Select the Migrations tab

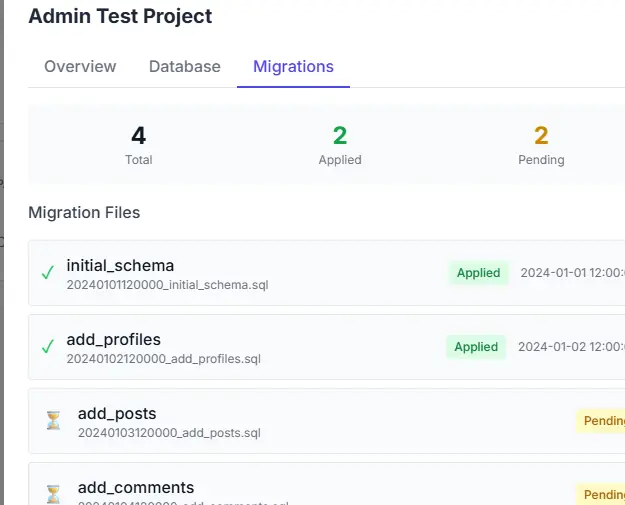pos(293,66)
